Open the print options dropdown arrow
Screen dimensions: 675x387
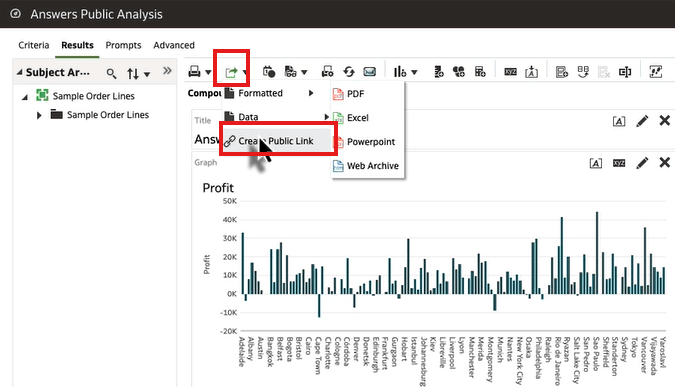pos(208,72)
